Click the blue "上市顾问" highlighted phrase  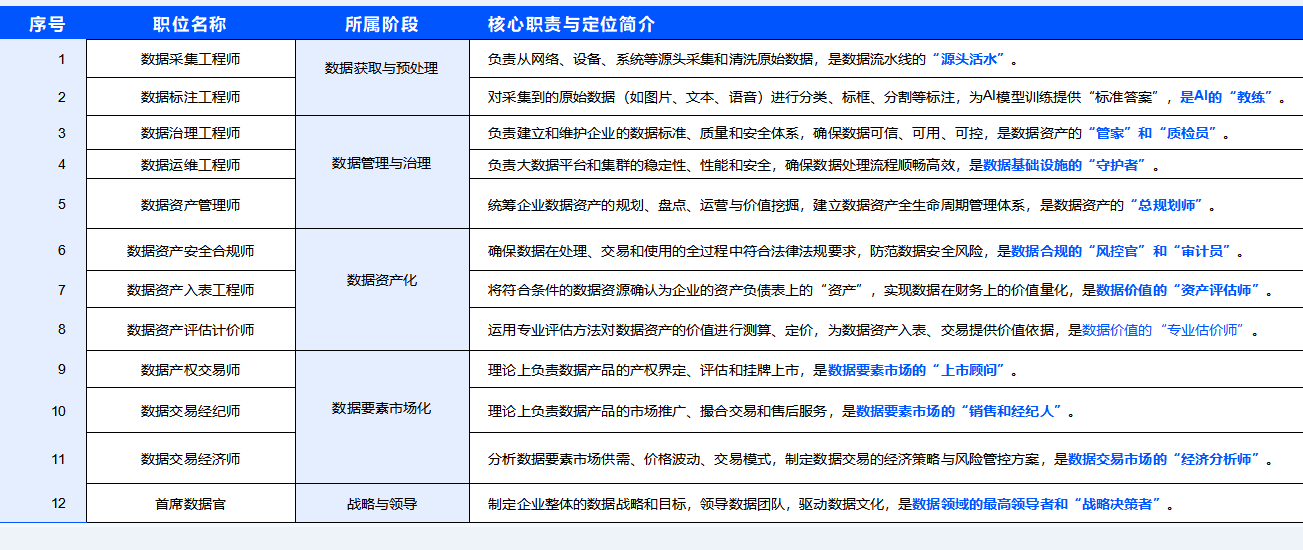971,370
